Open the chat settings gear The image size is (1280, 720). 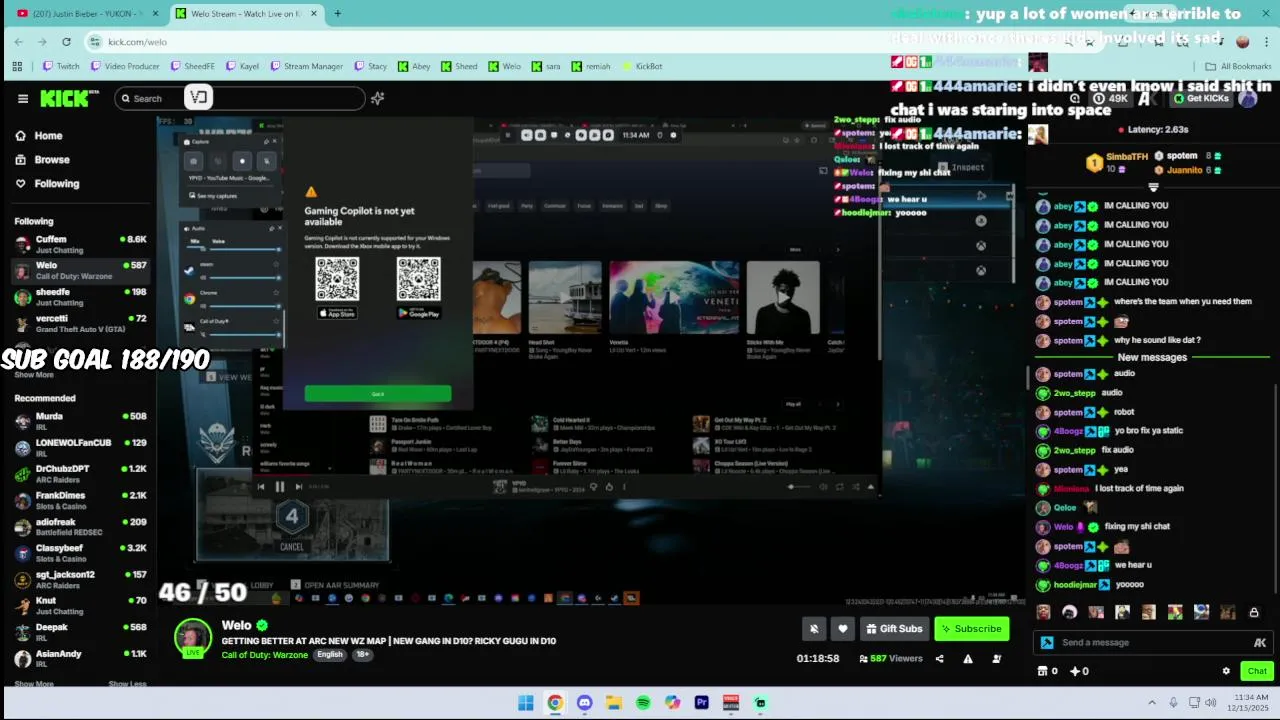(1226, 671)
